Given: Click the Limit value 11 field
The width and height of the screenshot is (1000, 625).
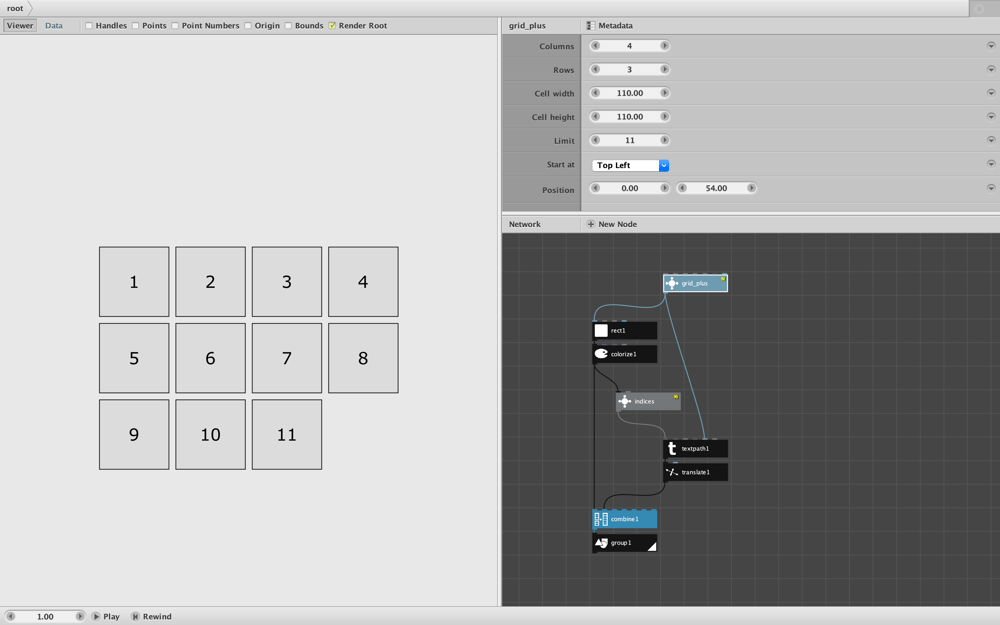Looking at the screenshot, I should (629, 140).
